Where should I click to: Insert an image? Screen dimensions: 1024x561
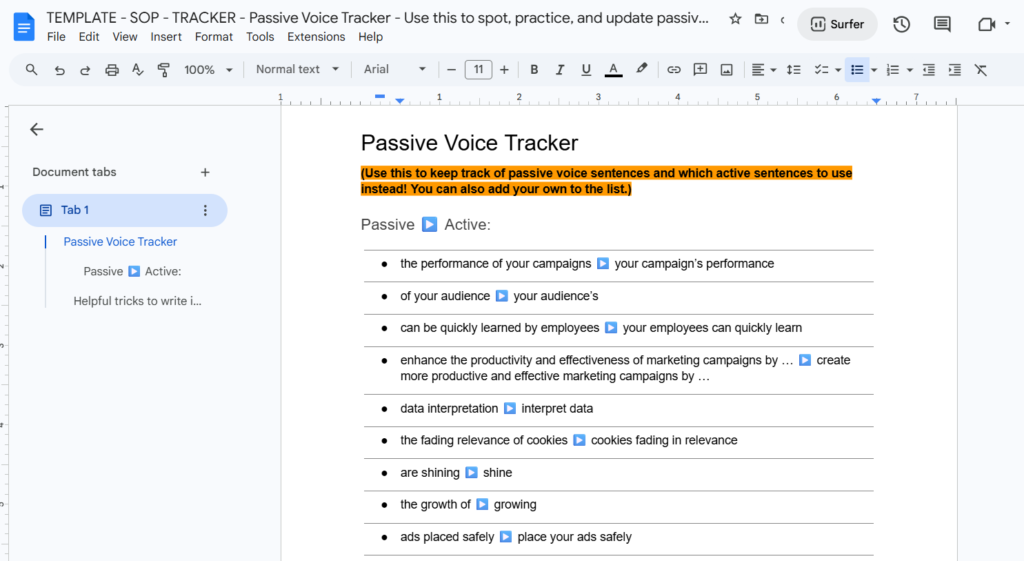coord(726,70)
